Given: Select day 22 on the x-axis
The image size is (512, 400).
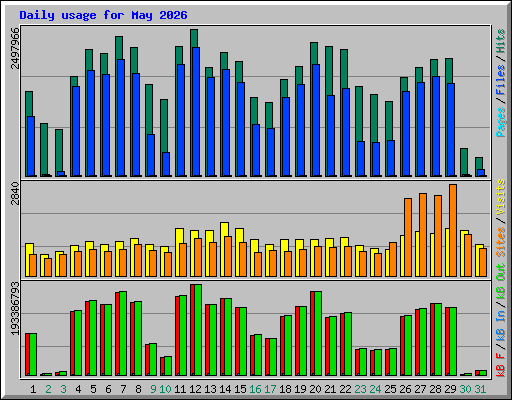Looking at the screenshot, I should tap(345, 389).
